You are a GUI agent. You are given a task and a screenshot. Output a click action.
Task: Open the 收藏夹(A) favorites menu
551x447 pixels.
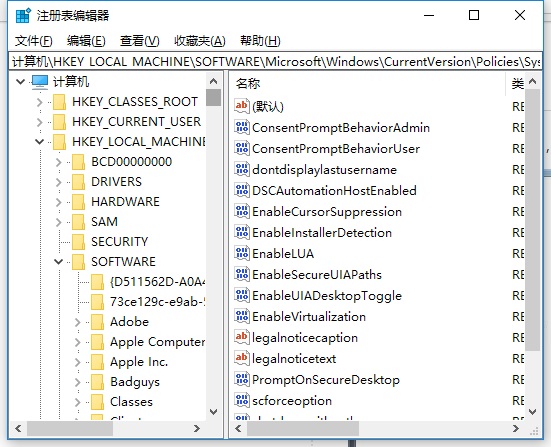point(200,41)
